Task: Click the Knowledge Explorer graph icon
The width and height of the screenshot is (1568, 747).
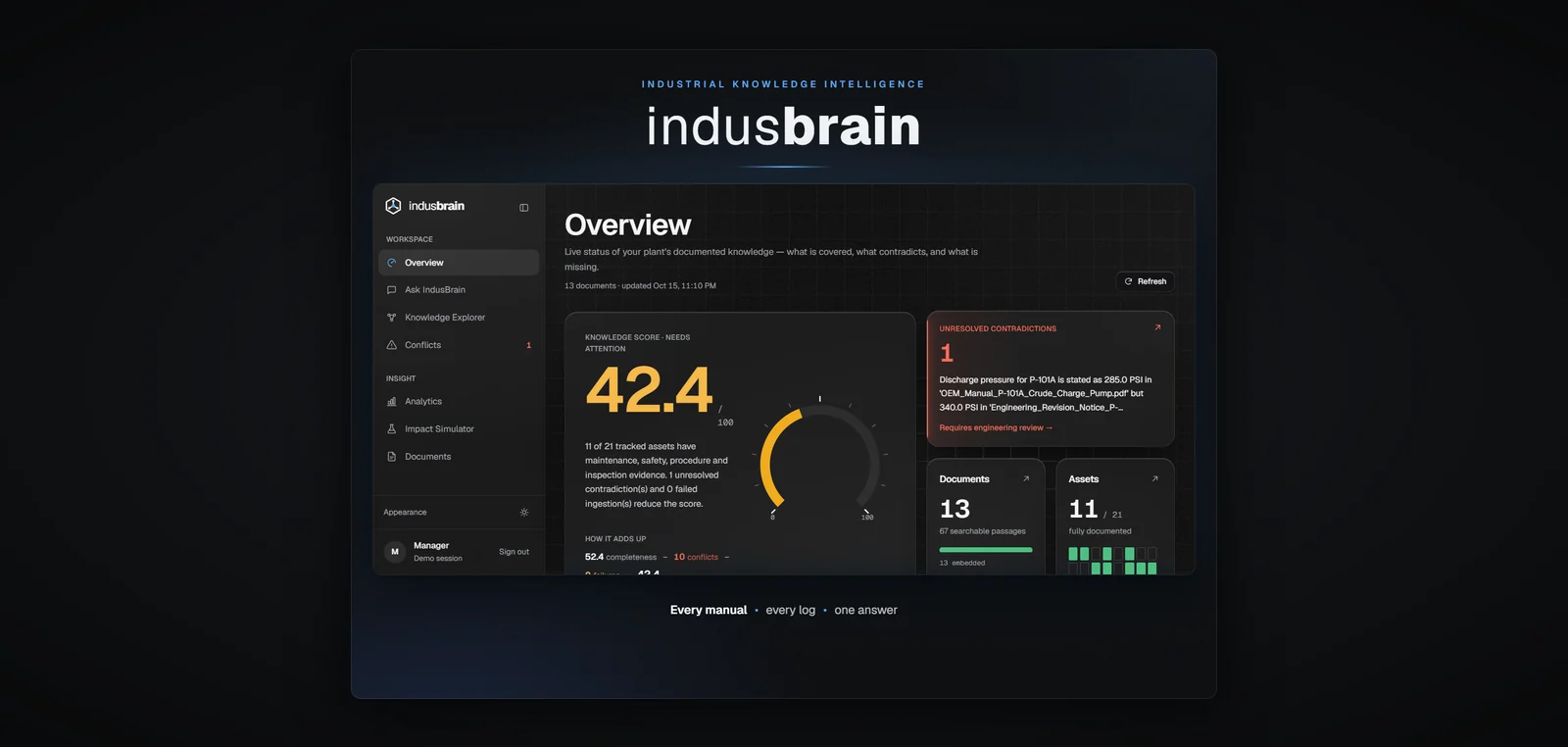Action: tap(392, 318)
